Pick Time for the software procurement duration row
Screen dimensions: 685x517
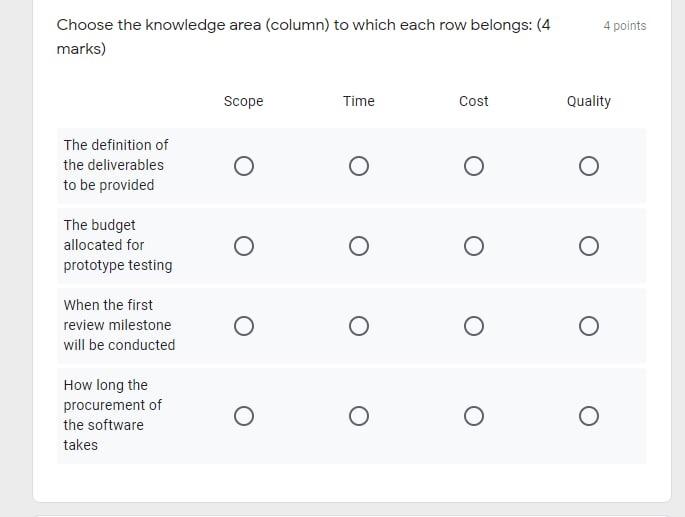[359, 416]
